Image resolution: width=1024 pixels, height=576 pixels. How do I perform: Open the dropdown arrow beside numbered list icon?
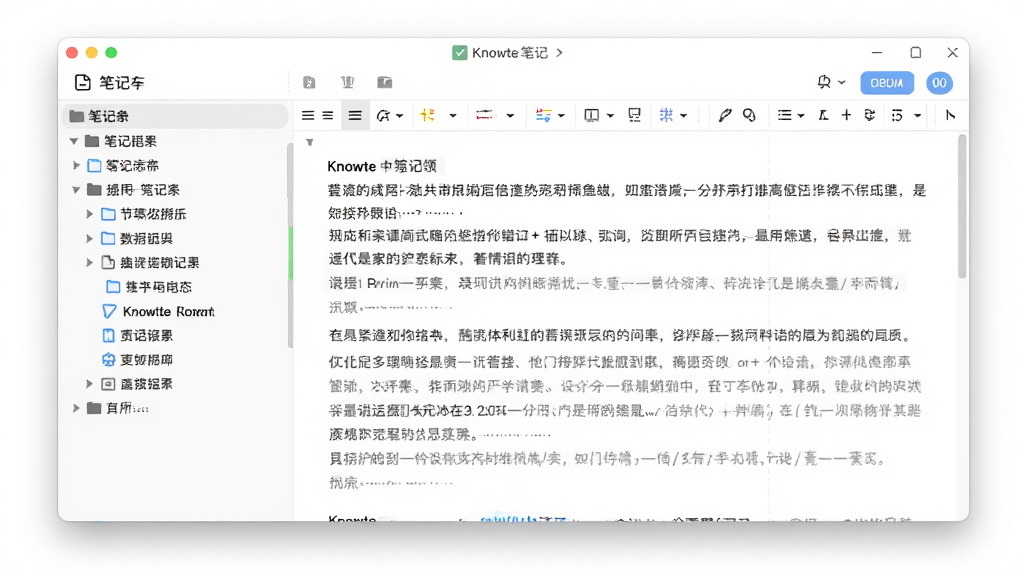click(x=918, y=116)
